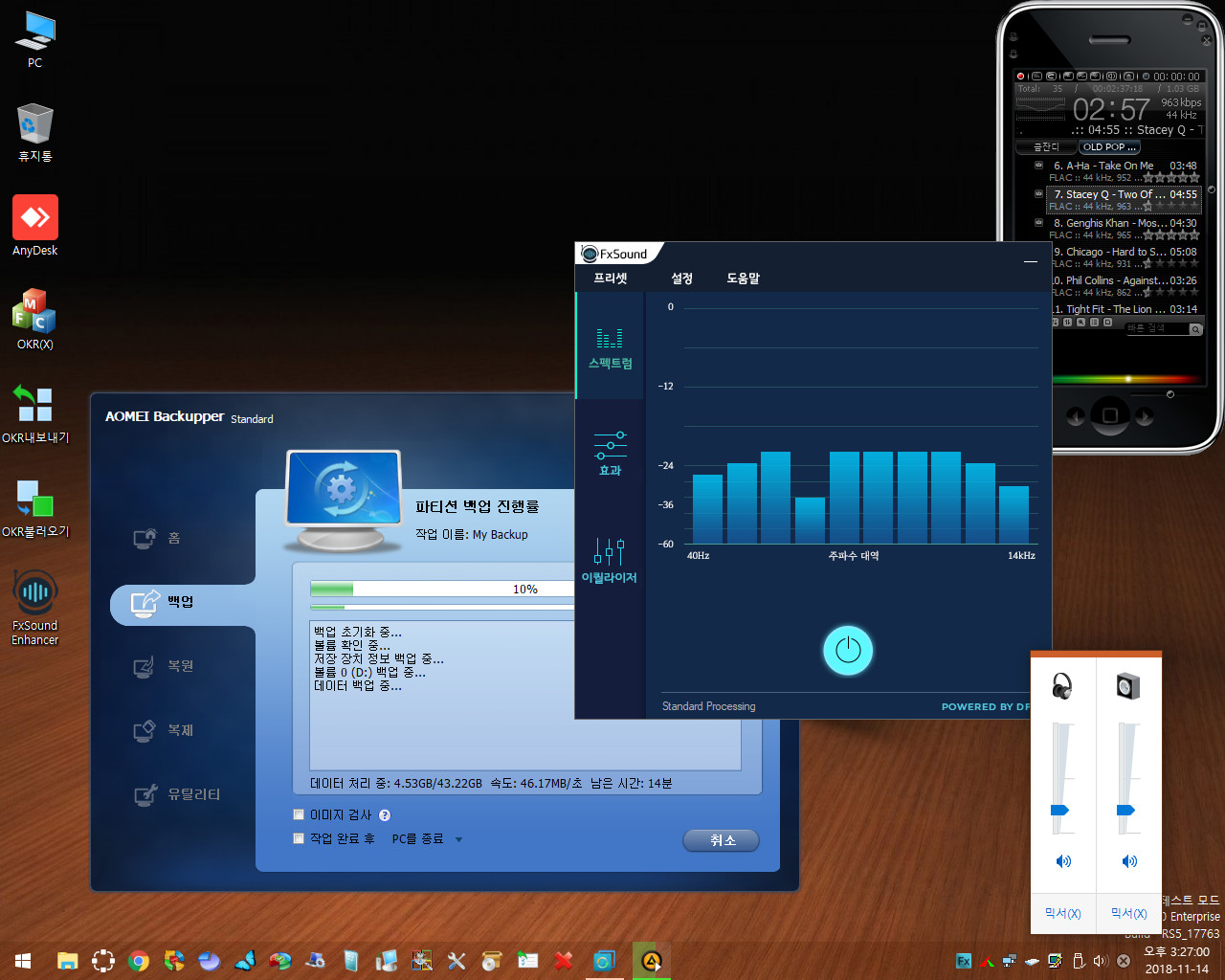This screenshot has height=980, width=1225.
Task: Select the OLD POP playlist tab
Action: [x=1109, y=147]
